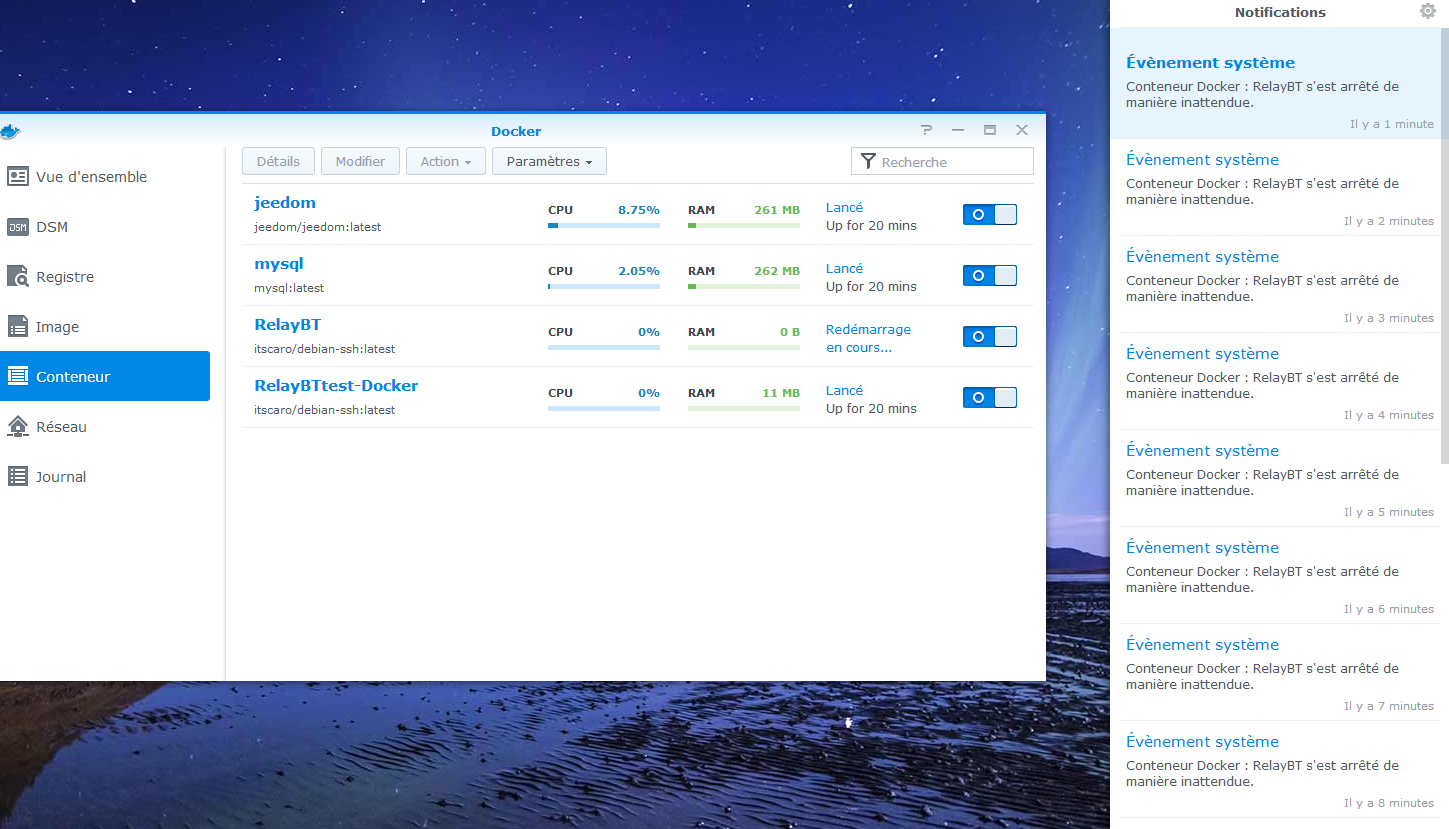Click the jeedom CPU usage bar

tap(604, 226)
